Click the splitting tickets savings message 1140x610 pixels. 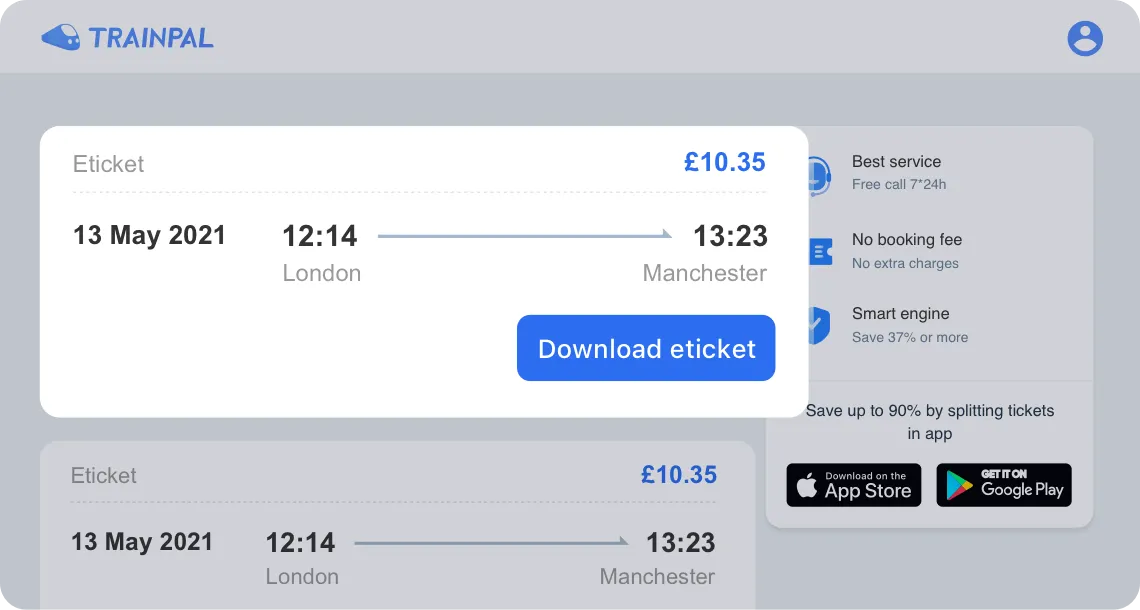[930, 421]
